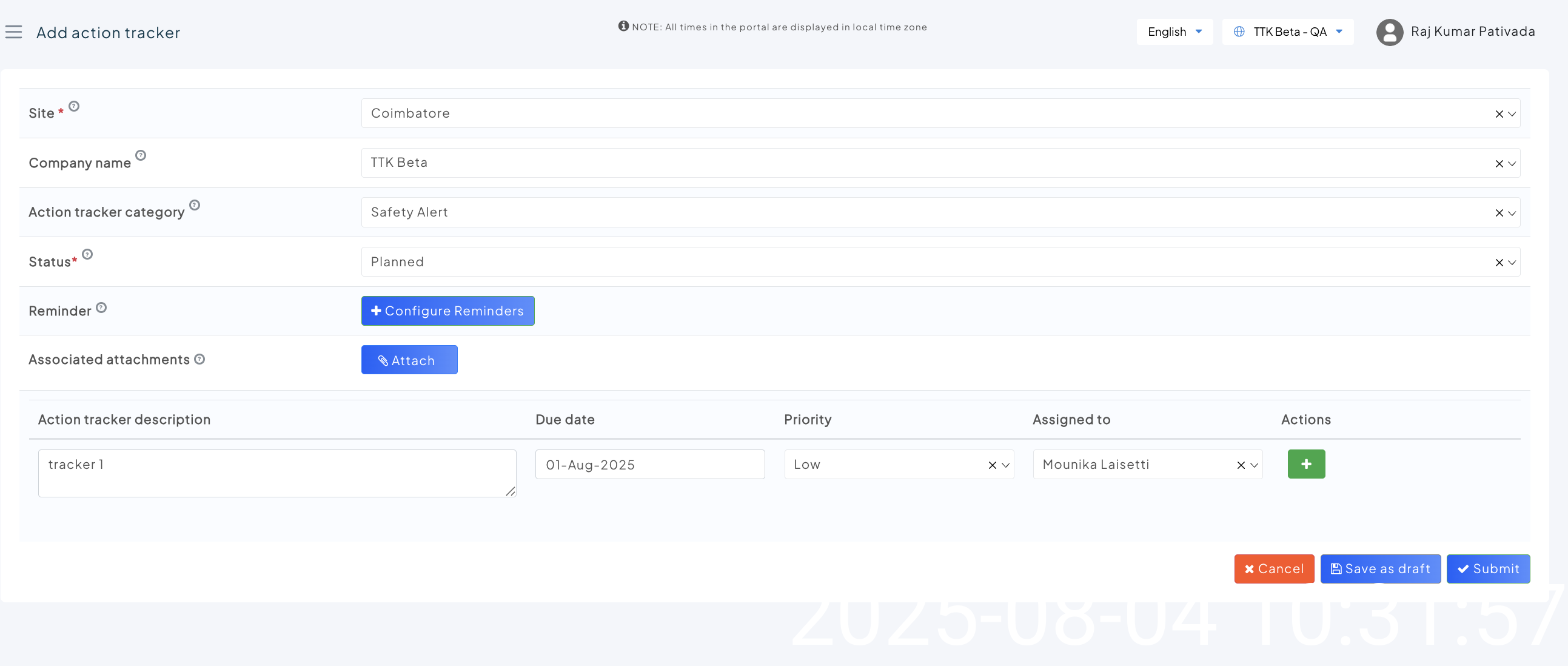Open the TTK Beta - QA tenant selector
Image resolution: width=1568 pixels, height=666 pixels.
(x=1287, y=32)
